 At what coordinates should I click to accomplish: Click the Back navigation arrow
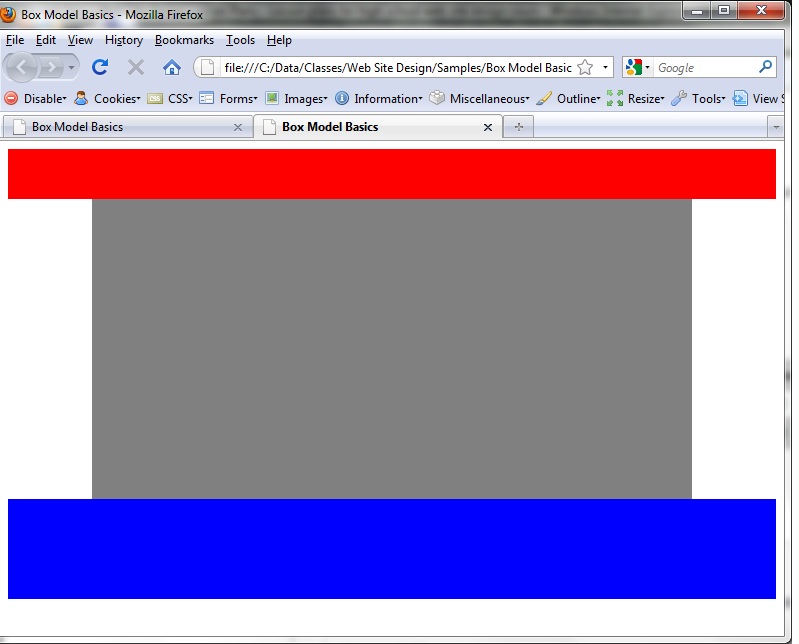tap(21, 67)
